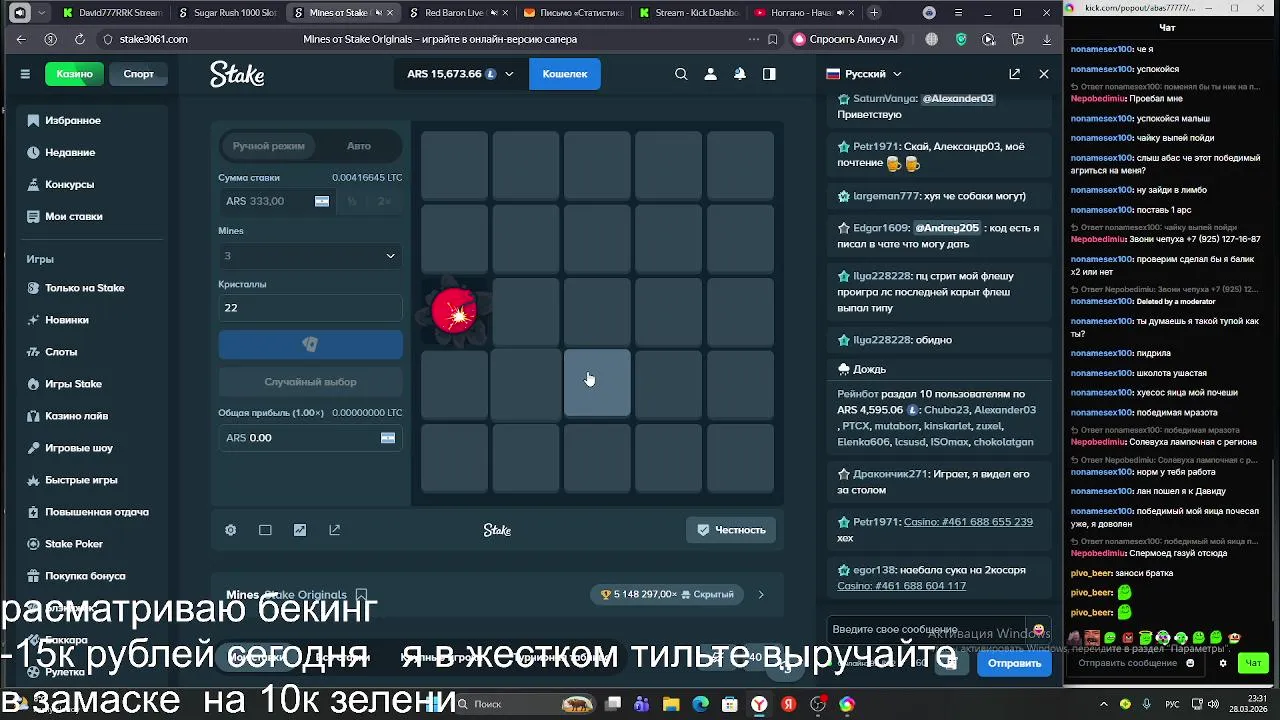
Task: Click the bet amount ARS 333,00 field
Action: (267, 201)
